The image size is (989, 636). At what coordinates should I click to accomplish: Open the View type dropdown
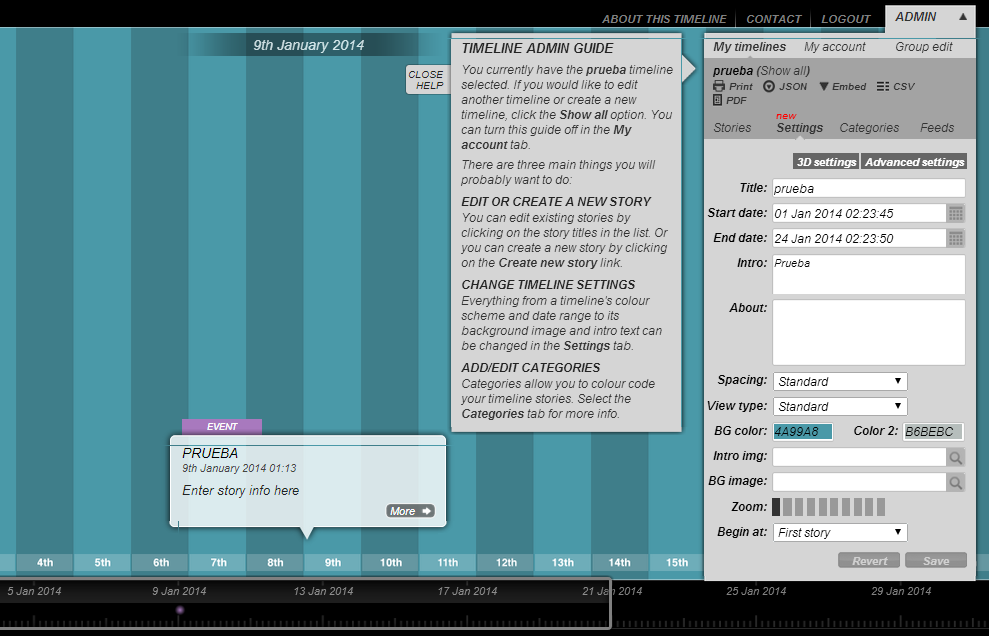point(839,406)
